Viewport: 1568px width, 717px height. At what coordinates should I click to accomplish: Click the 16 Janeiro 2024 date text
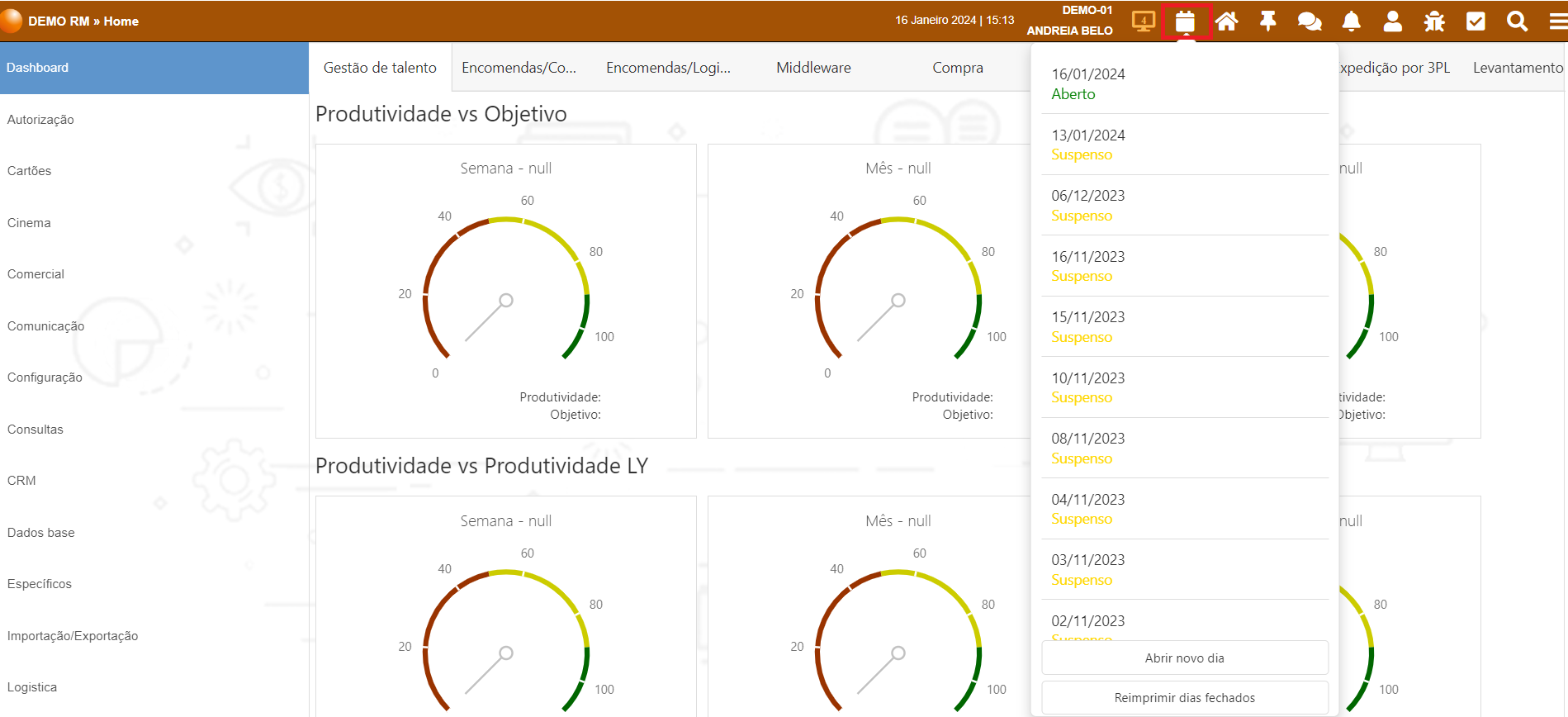coord(936,21)
